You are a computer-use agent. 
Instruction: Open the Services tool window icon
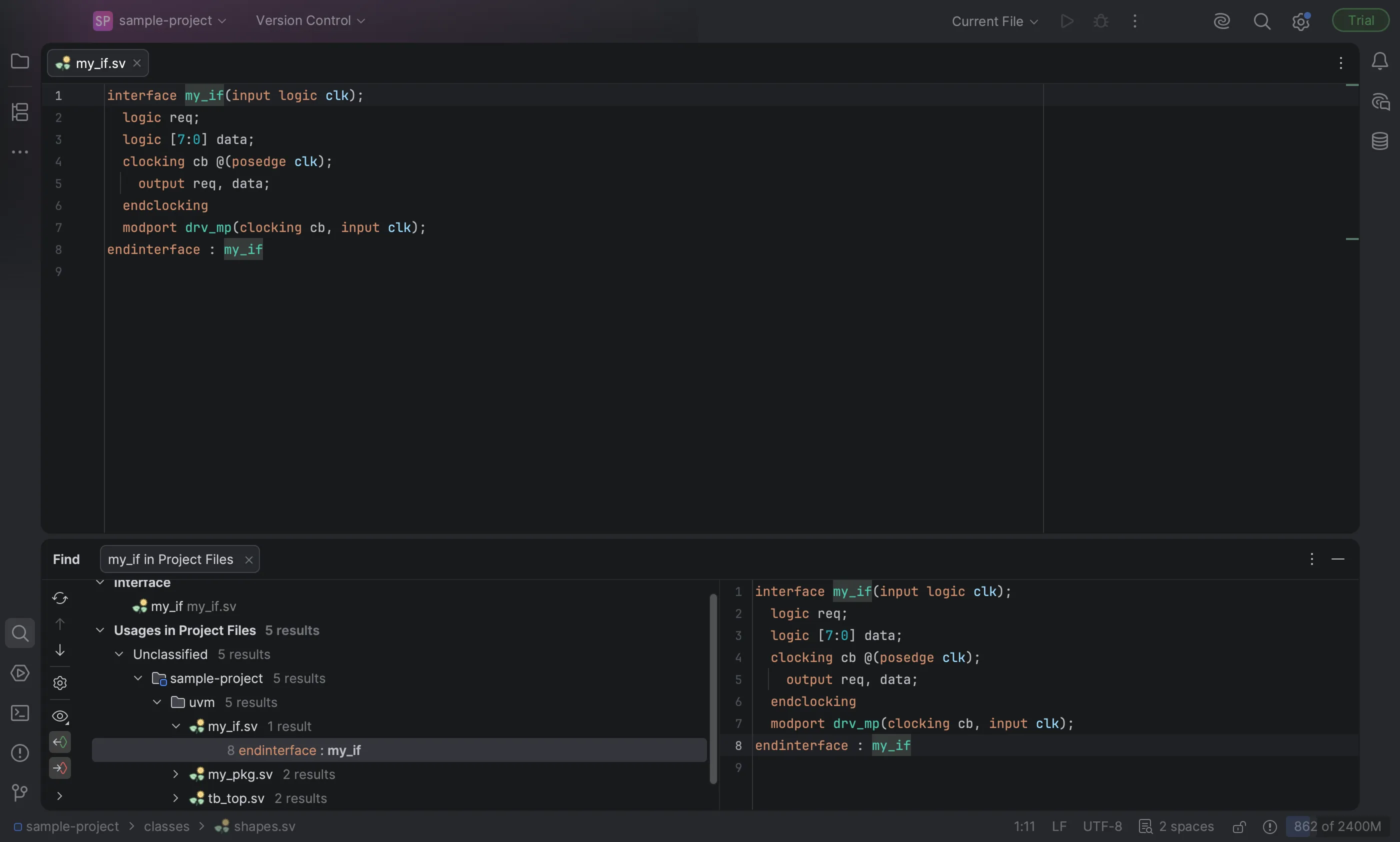pos(20,673)
